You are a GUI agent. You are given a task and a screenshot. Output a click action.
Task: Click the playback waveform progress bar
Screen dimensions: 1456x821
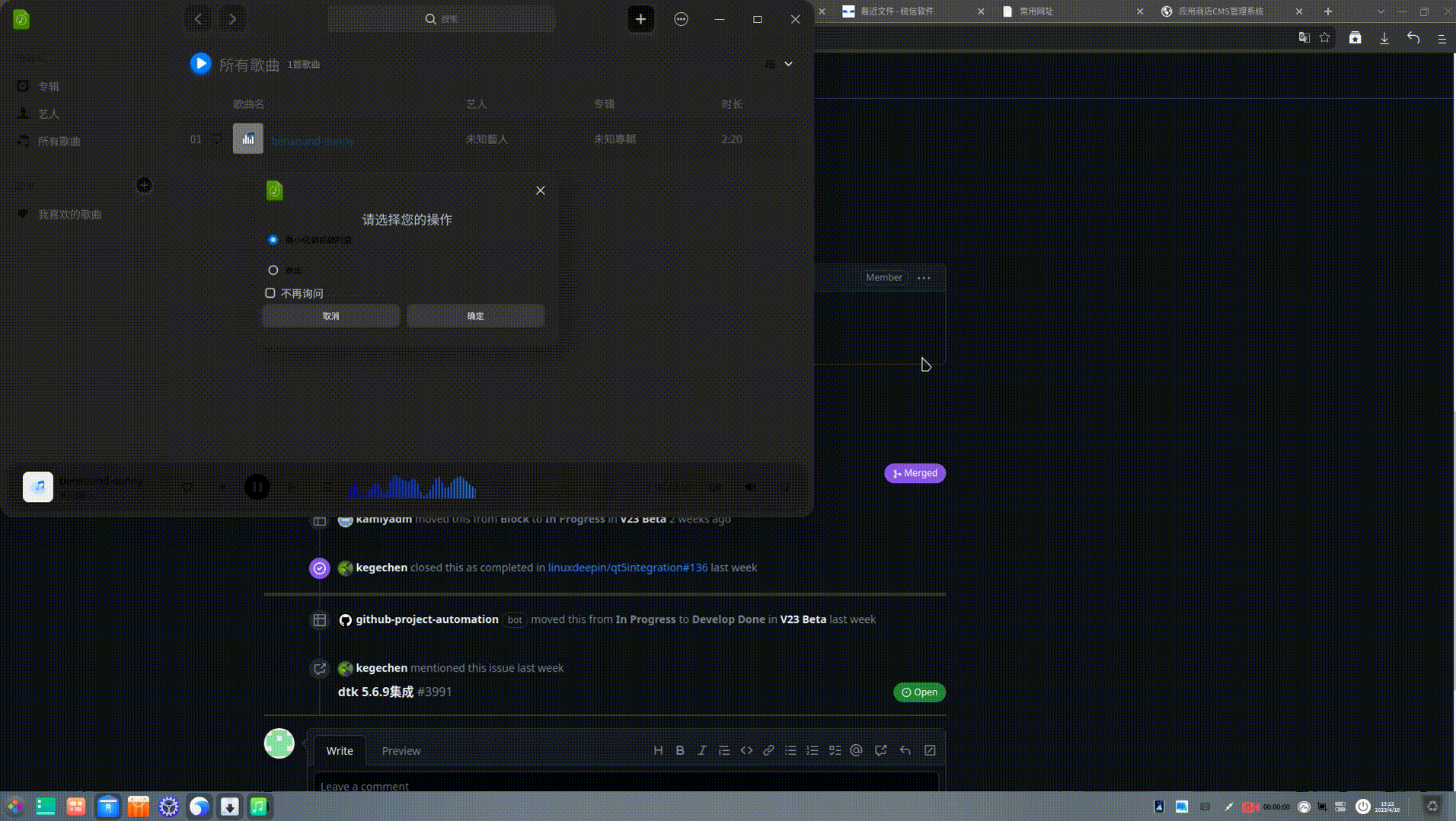point(412,487)
